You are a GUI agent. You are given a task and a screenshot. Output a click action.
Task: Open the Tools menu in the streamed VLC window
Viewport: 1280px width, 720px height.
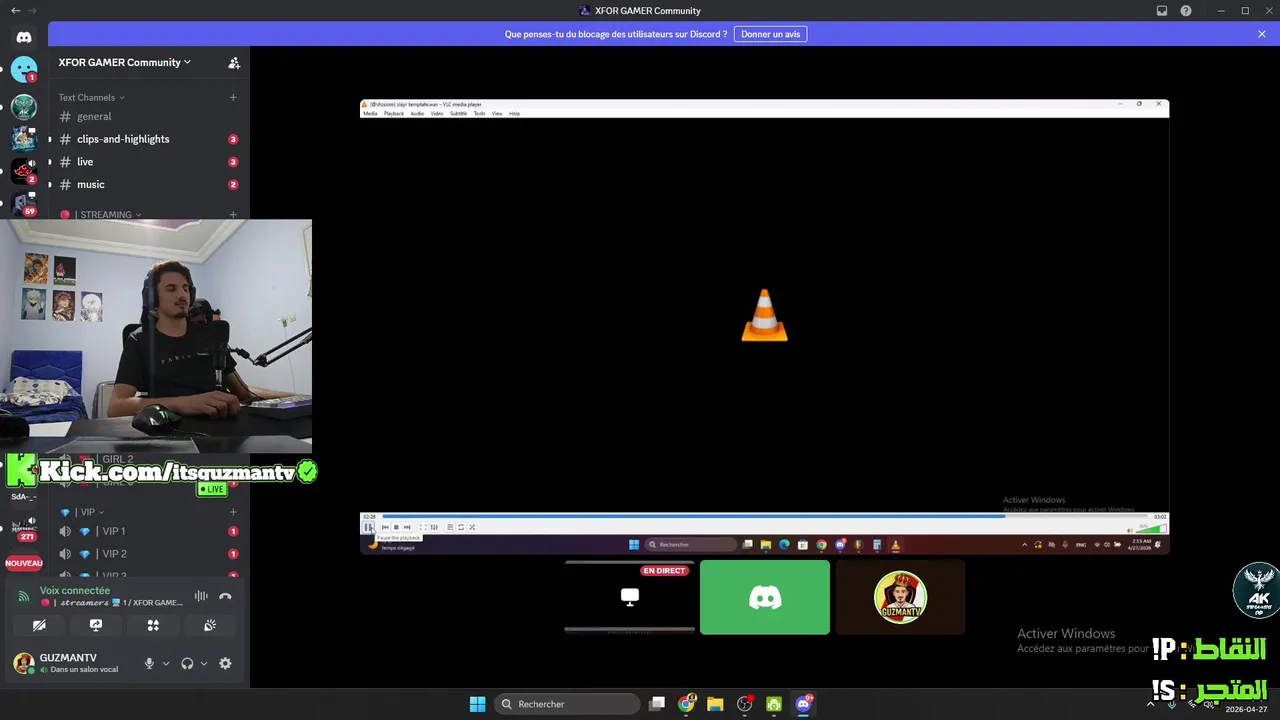click(x=479, y=113)
